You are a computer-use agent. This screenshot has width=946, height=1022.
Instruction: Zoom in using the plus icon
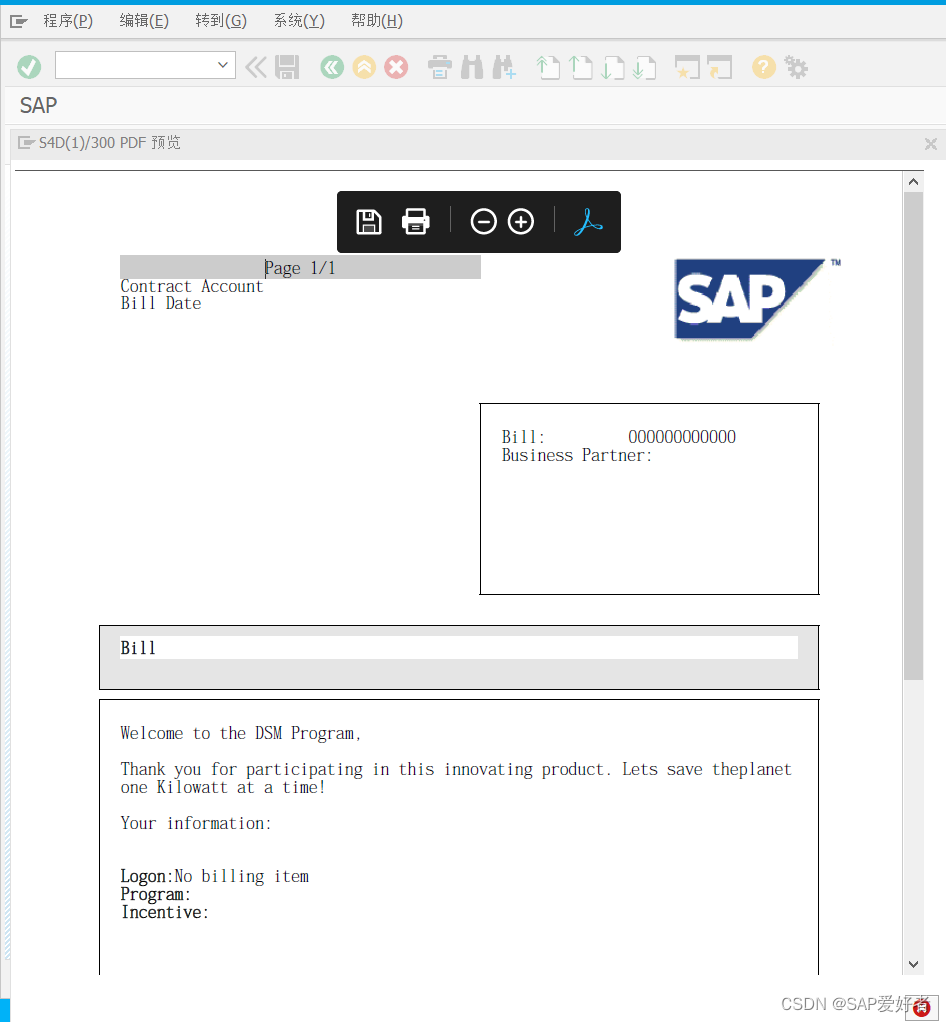[520, 221]
